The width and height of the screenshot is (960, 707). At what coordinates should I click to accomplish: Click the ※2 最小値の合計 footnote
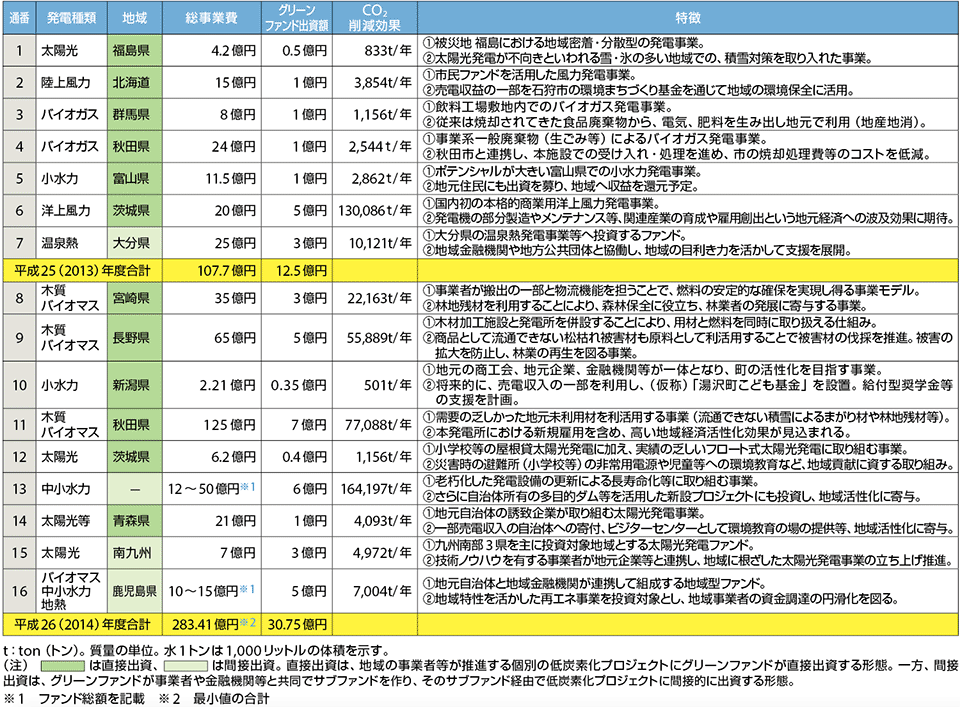click(x=214, y=698)
